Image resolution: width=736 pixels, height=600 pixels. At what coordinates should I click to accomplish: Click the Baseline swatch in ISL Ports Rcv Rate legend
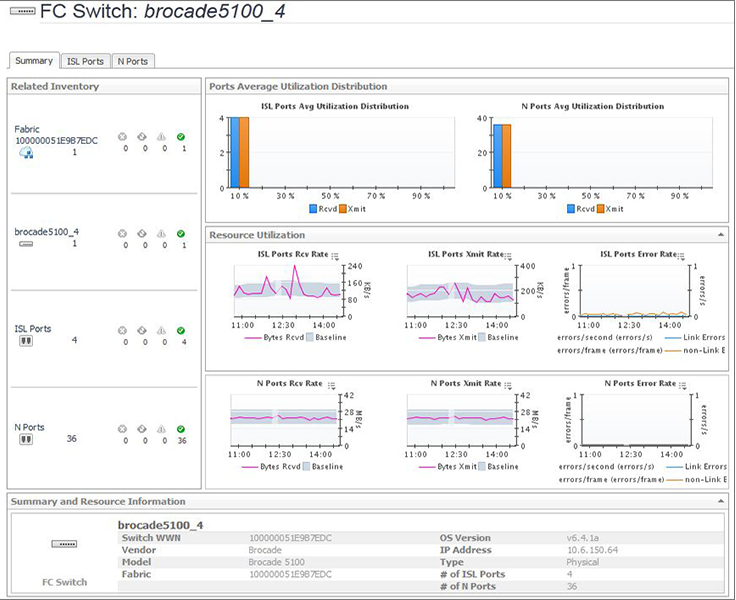coord(310,337)
